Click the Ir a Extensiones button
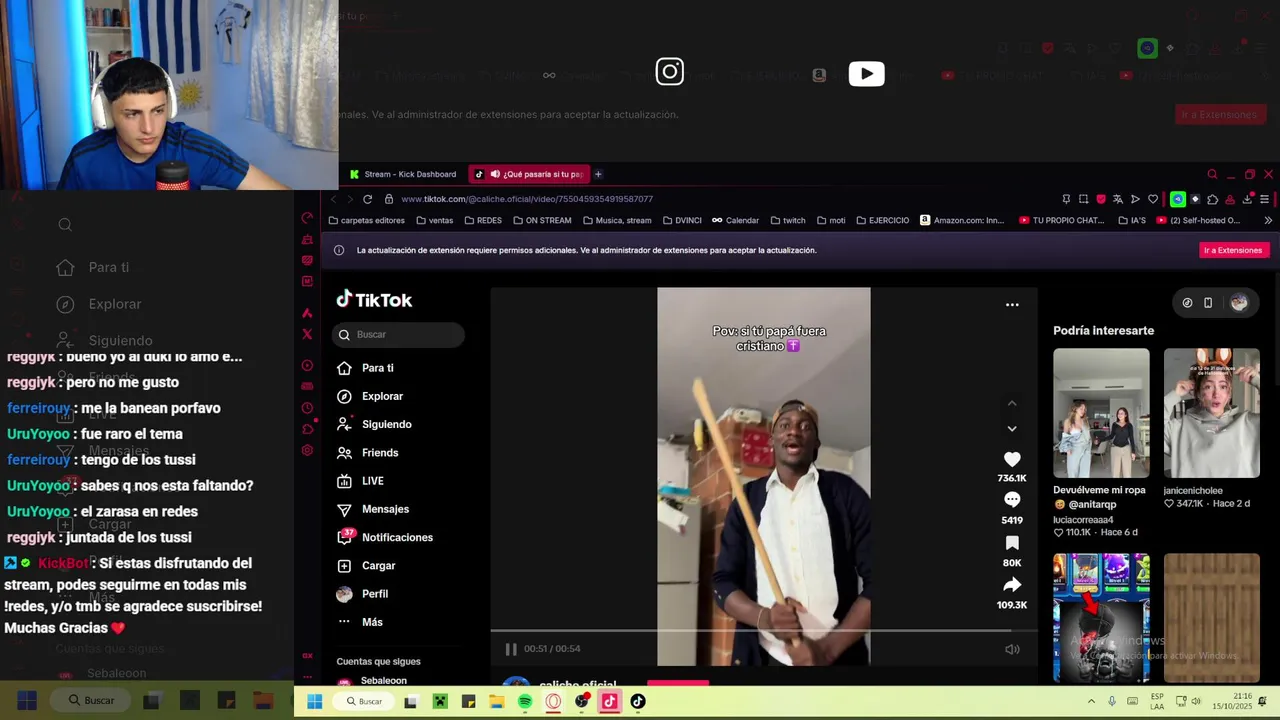 pos(1233,250)
